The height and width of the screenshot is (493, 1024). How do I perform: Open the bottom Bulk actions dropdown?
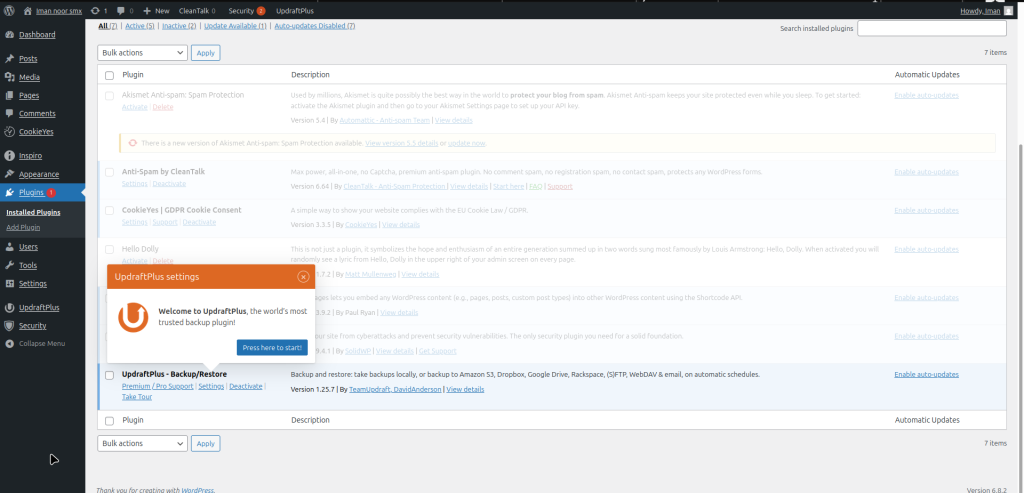coord(142,443)
